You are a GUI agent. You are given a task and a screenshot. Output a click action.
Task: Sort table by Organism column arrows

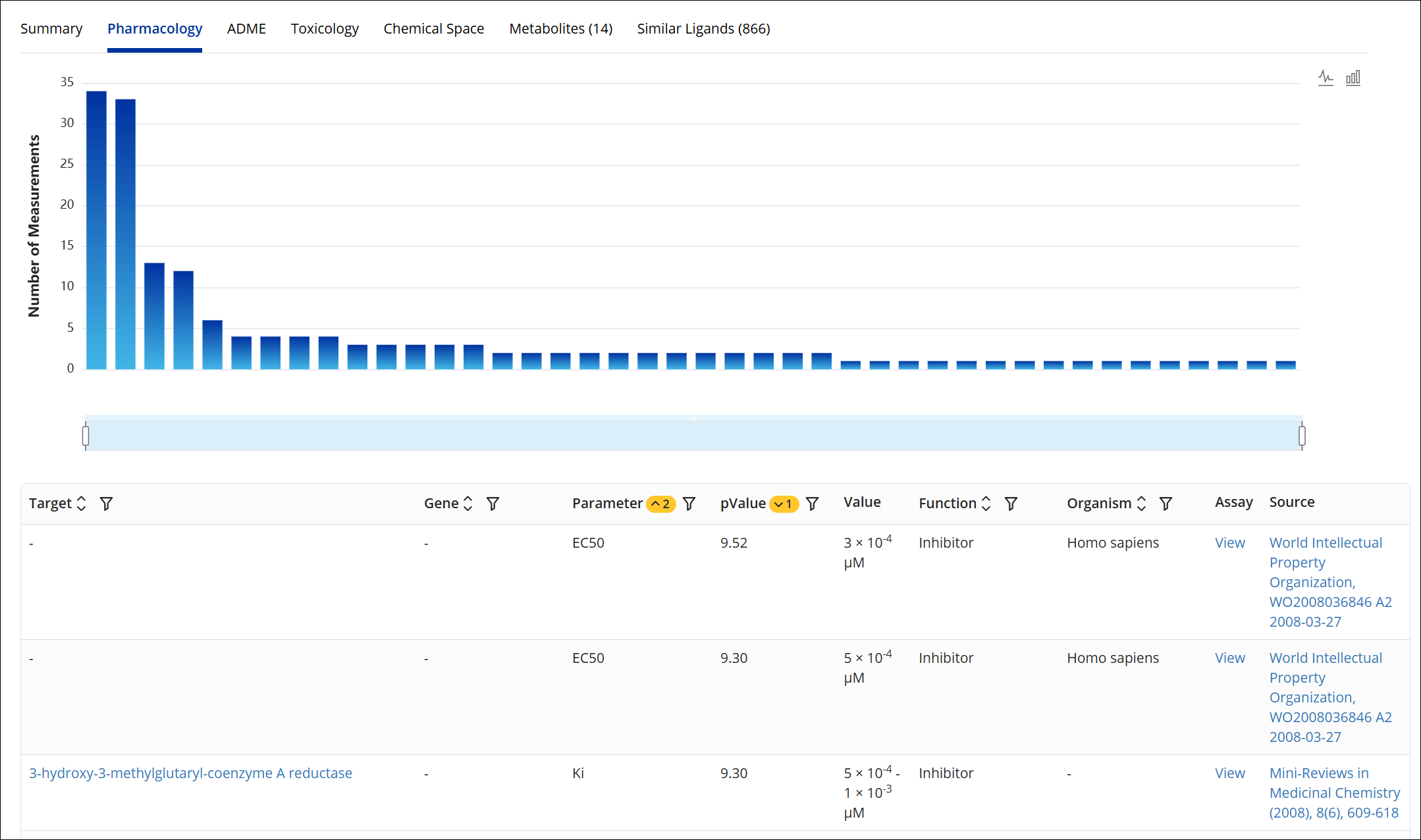pos(1141,504)
